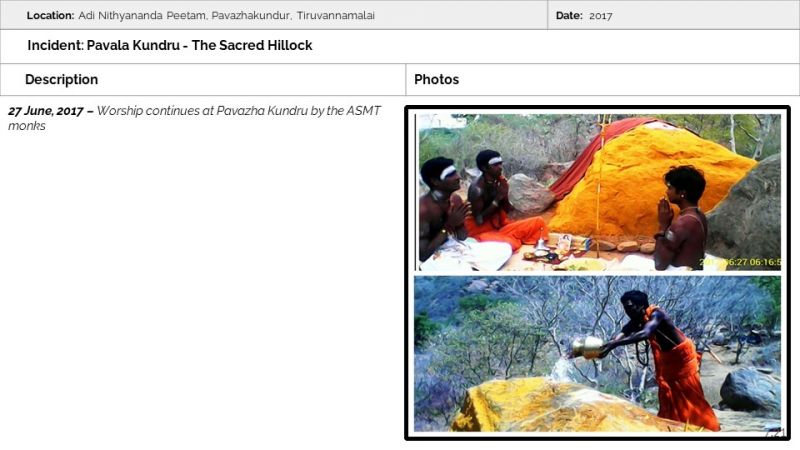The image size is (800, 450).
Task: Select the 27 June, 2017 date text
Action: pos(45,111)
